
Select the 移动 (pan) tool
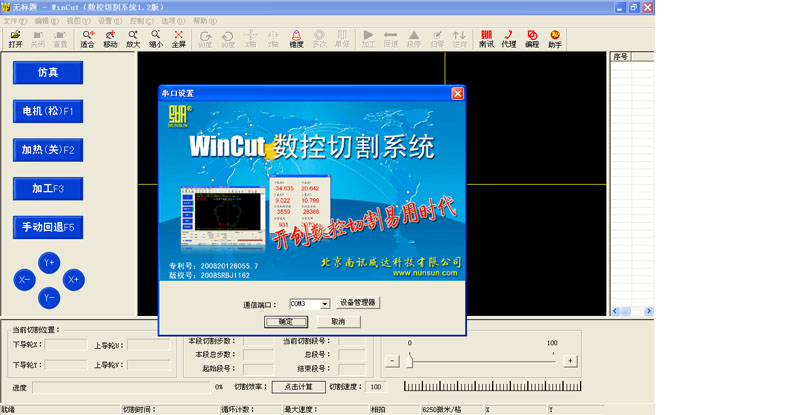click(x=110, y=39)
